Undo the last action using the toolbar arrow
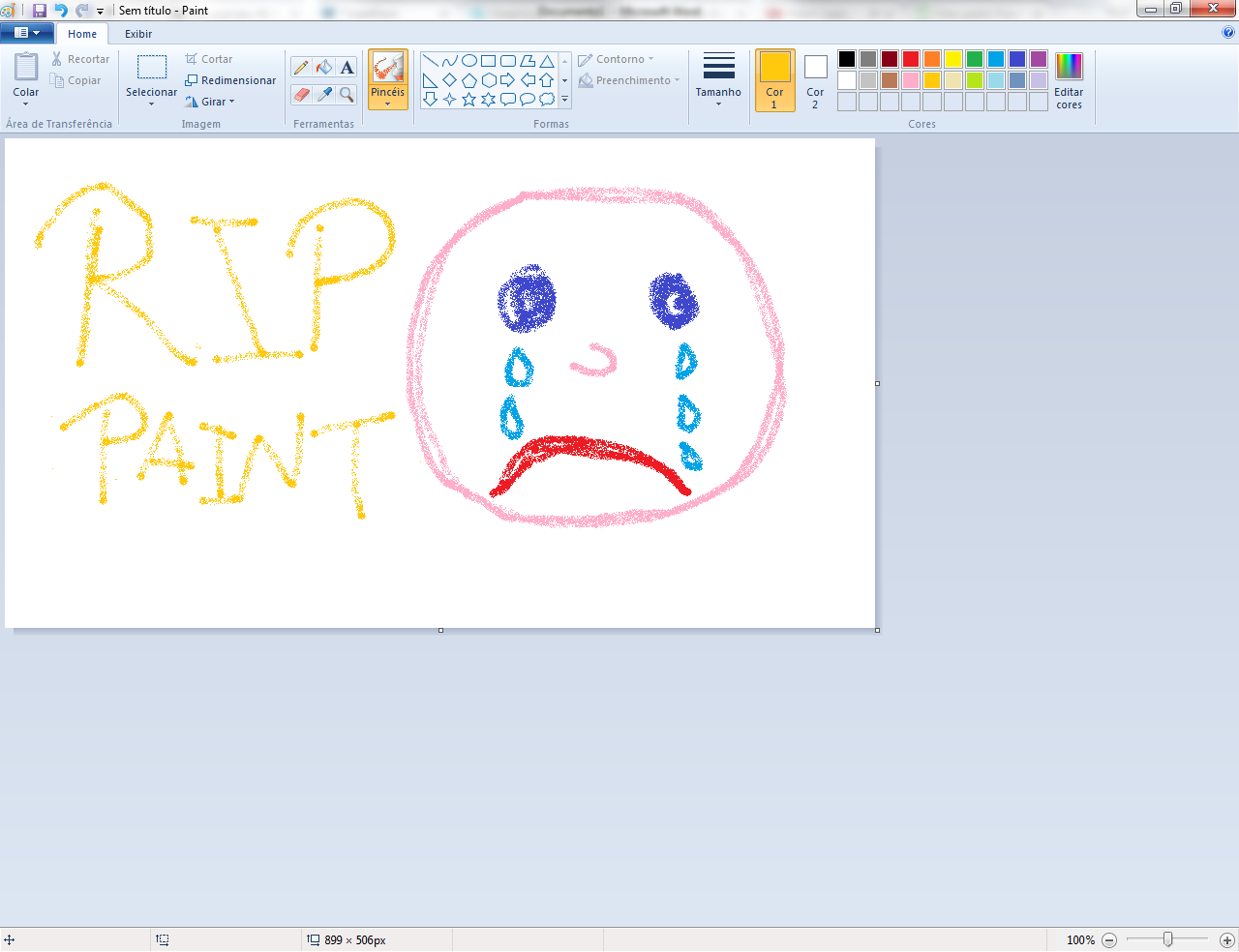The width and height of the screenshot is (1239, 952). pos(61,10)
